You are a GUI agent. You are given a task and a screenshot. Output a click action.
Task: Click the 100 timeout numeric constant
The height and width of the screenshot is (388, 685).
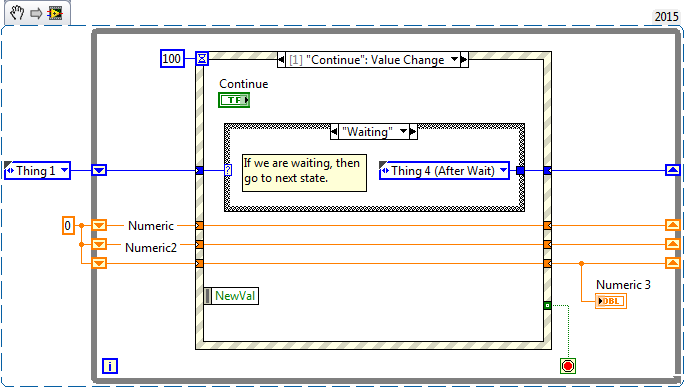pos(172,59)
